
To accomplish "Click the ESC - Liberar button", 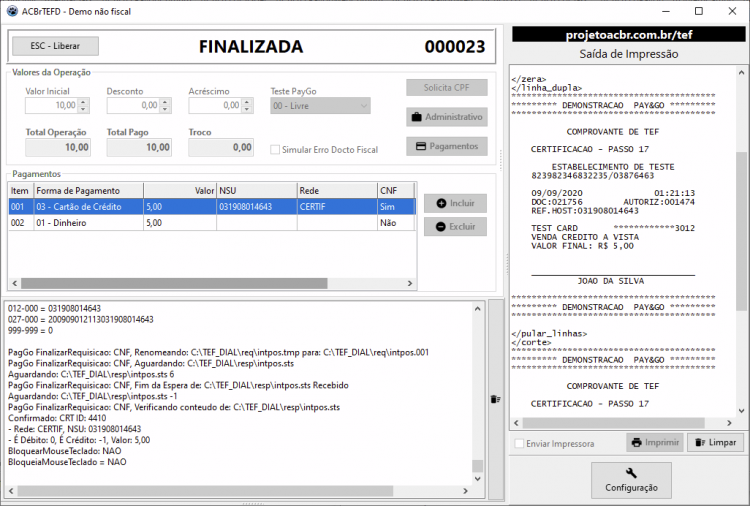I will (55, 46).
